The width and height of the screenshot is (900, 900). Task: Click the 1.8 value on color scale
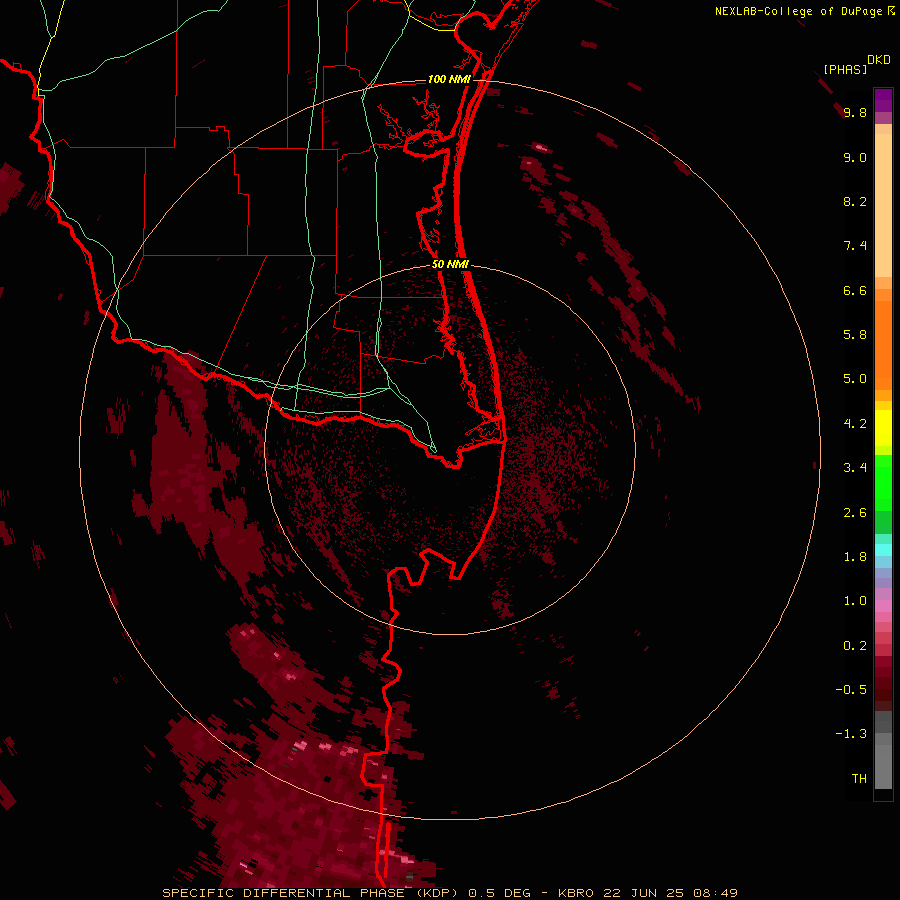[x=855, y=557]
